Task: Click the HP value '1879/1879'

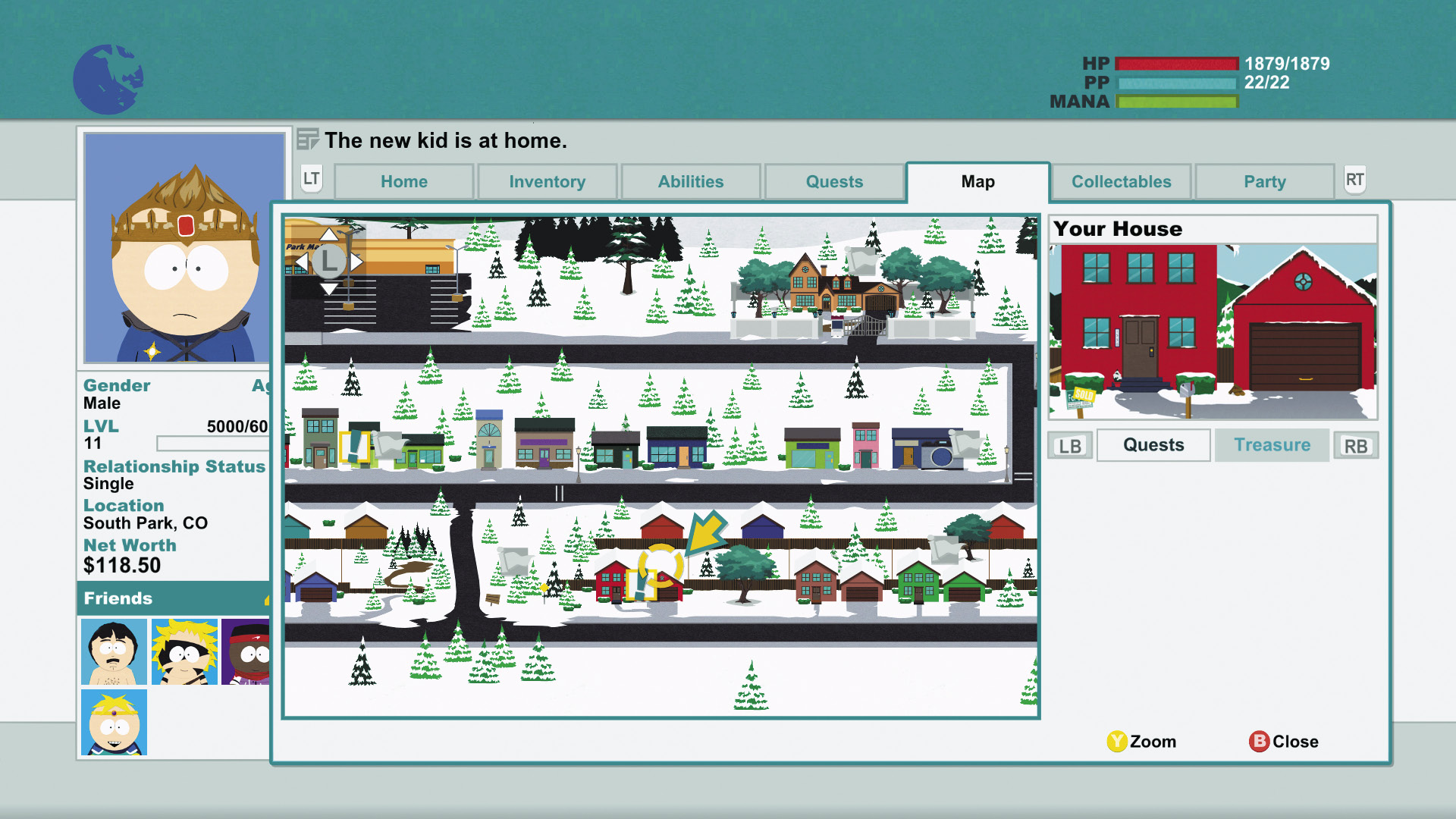Action: pos(1287,64)
